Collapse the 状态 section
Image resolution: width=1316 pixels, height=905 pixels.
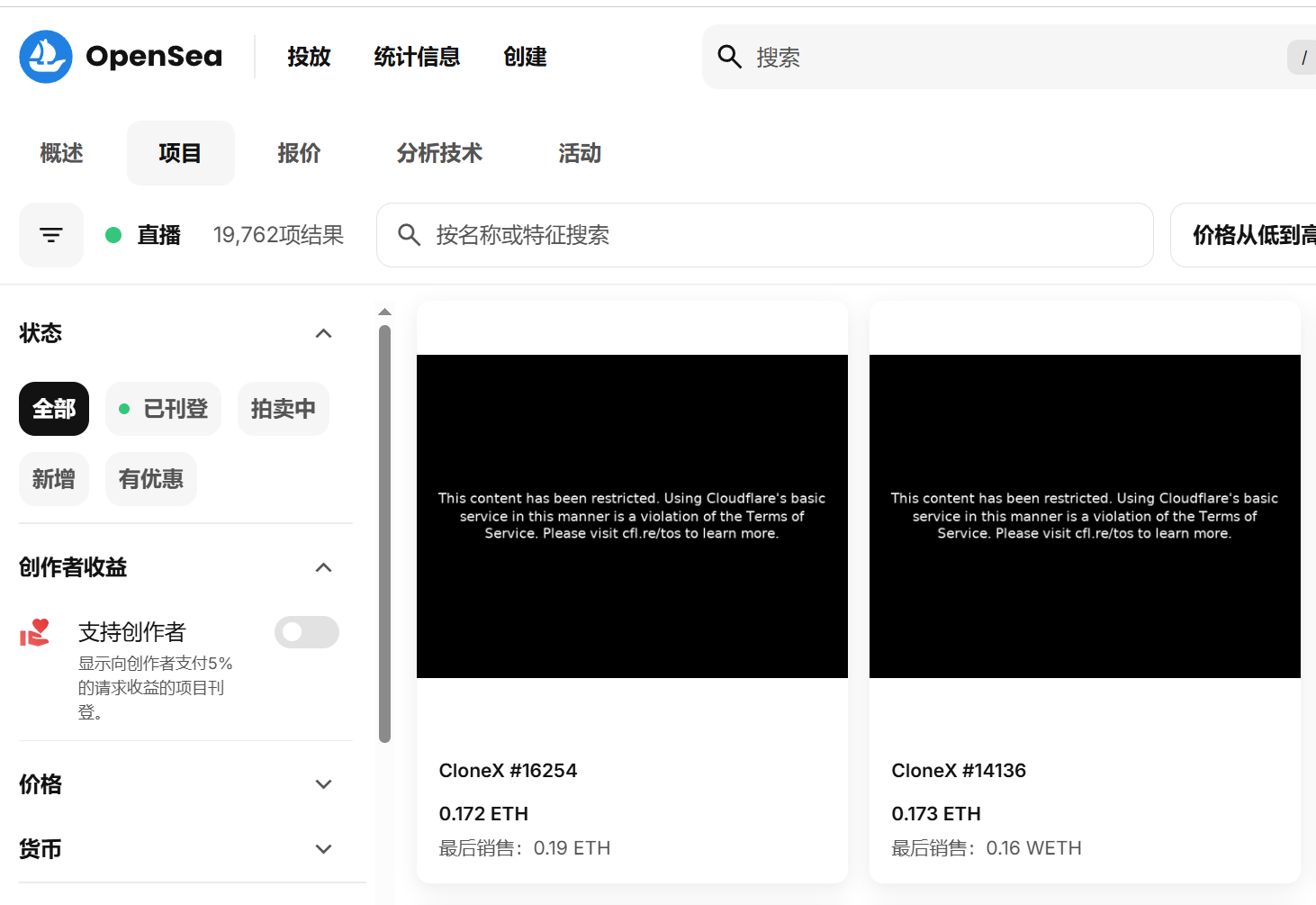click(324, 333)
